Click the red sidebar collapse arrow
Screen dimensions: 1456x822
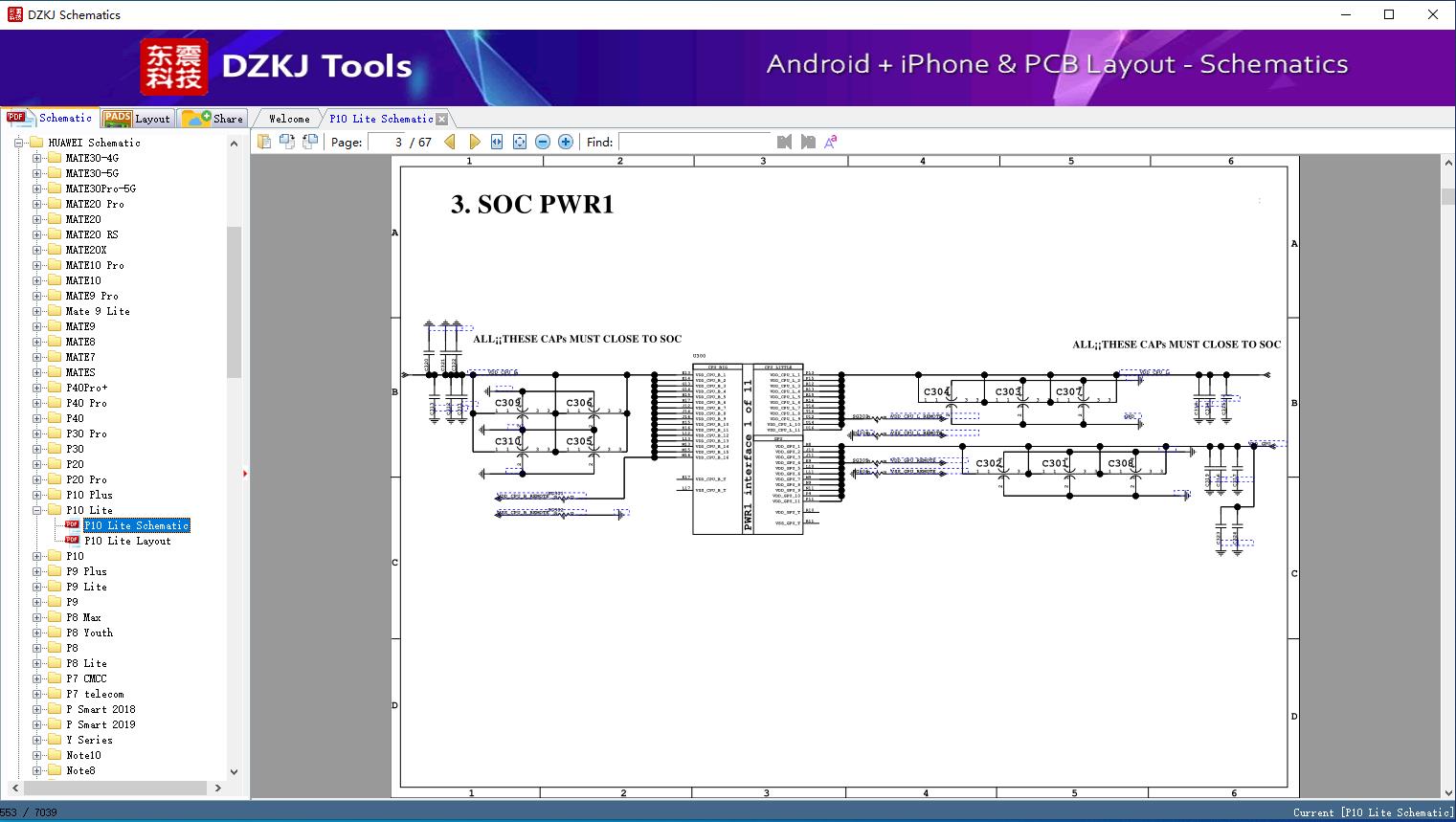pyautogui.click(x=245, y=474)
